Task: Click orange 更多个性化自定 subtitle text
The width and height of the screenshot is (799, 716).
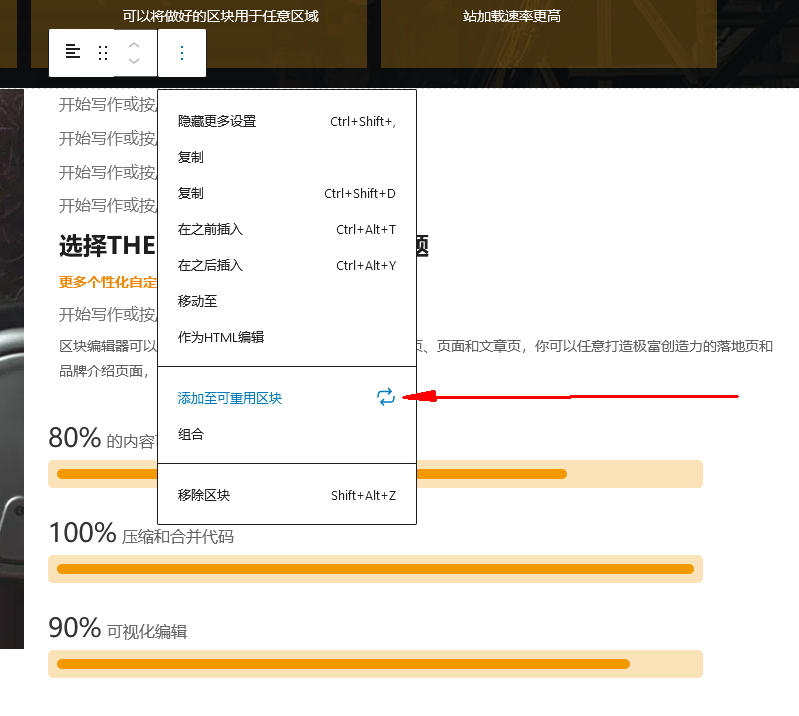Action: [x=108, y=282]
